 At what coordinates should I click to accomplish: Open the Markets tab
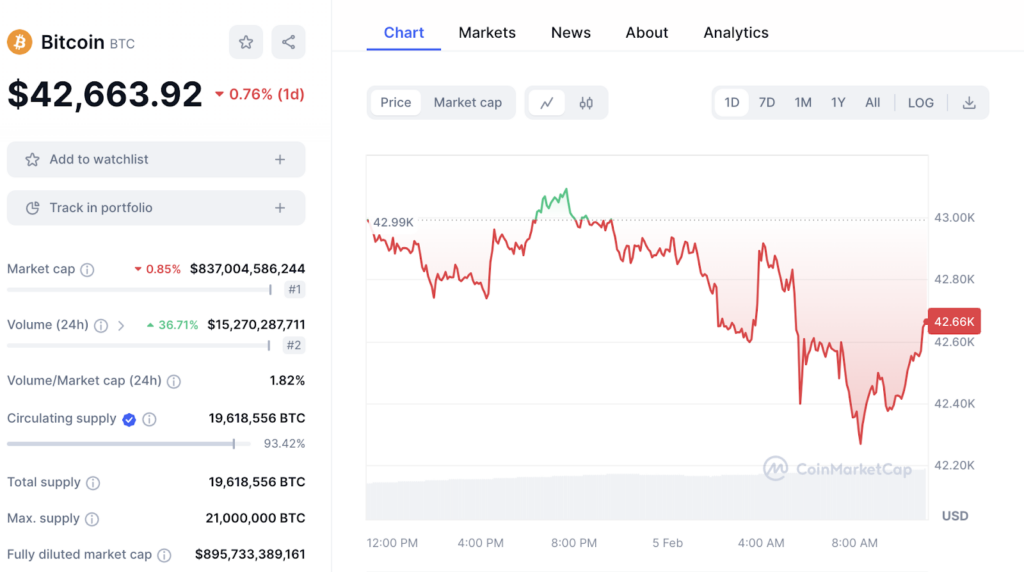[487, 32]
